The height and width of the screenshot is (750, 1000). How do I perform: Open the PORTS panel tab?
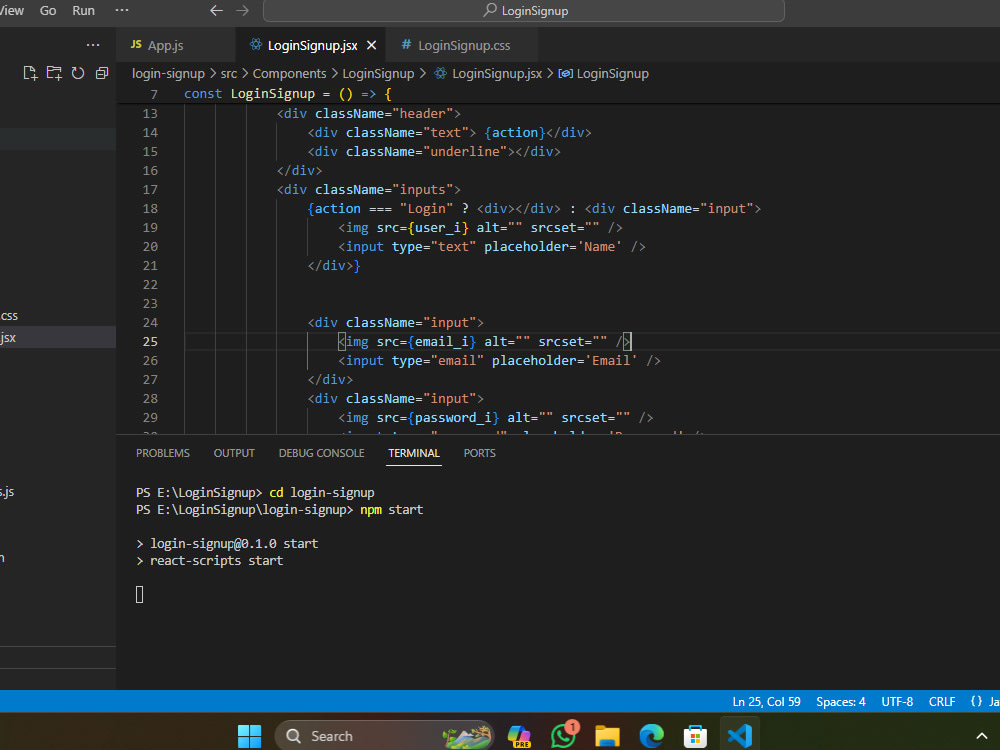pos(480,453)
